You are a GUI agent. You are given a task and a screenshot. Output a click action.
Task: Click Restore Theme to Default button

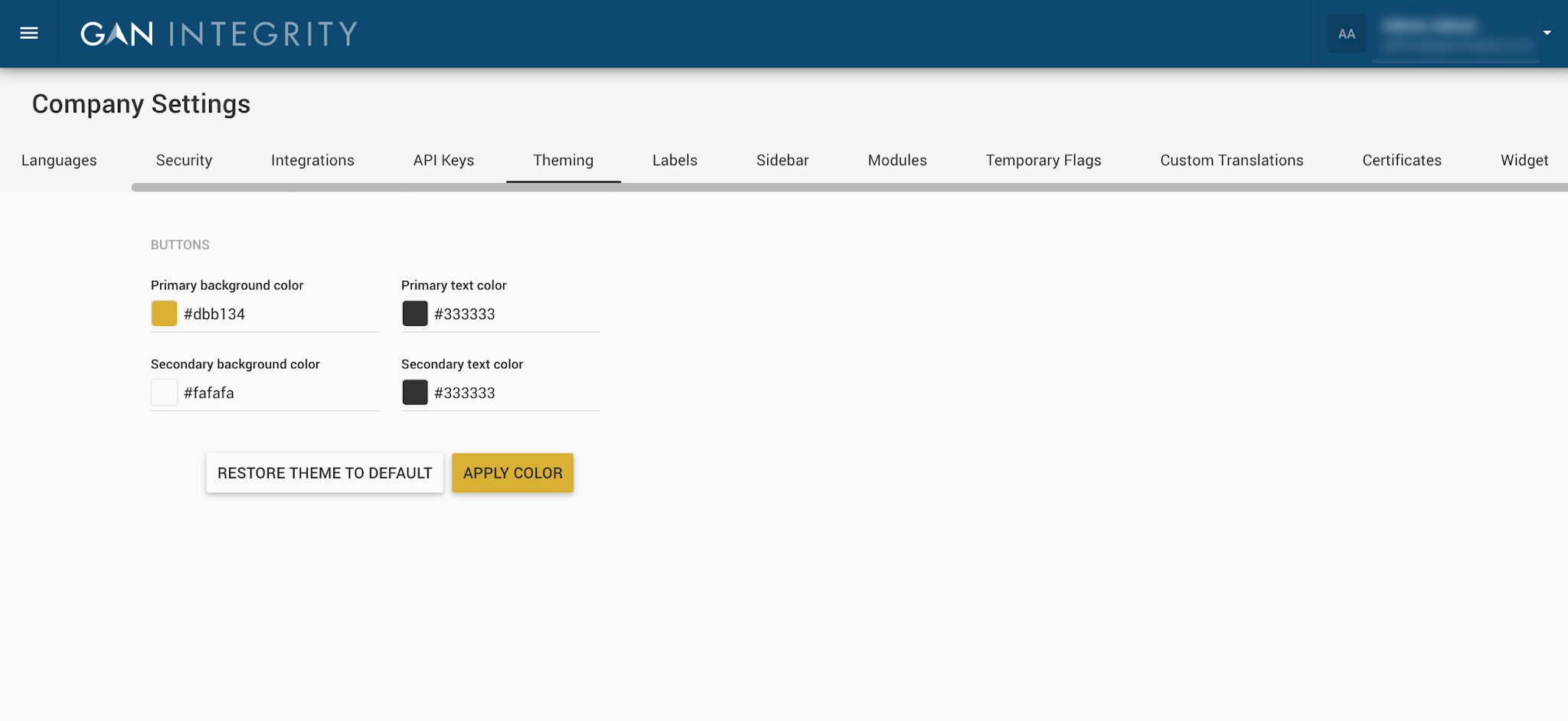(x=325, y=473)
